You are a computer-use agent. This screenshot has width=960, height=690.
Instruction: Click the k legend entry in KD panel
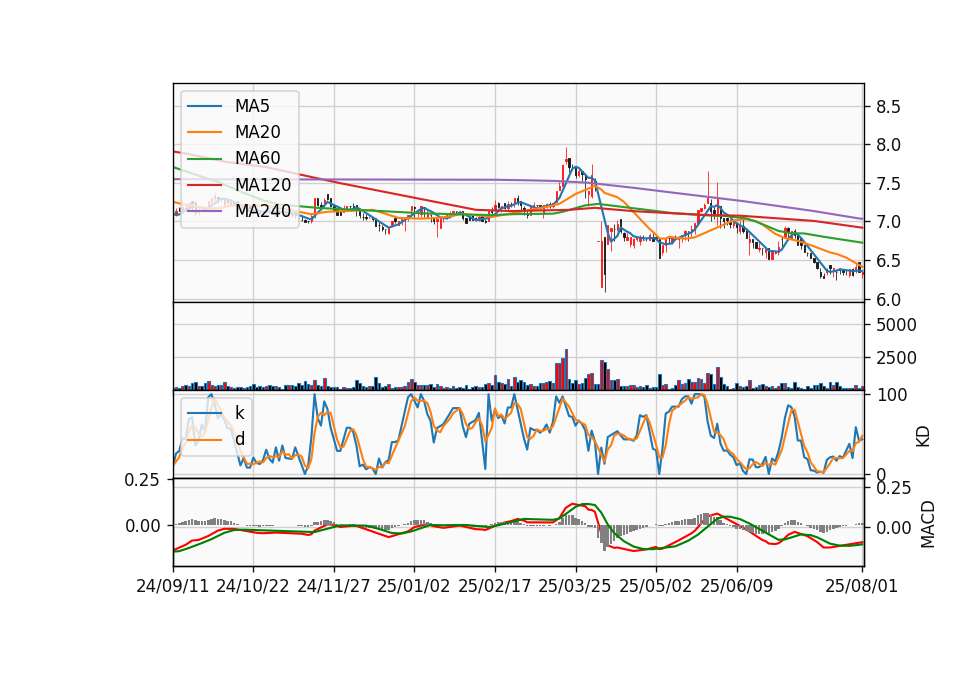click(239, 413)
